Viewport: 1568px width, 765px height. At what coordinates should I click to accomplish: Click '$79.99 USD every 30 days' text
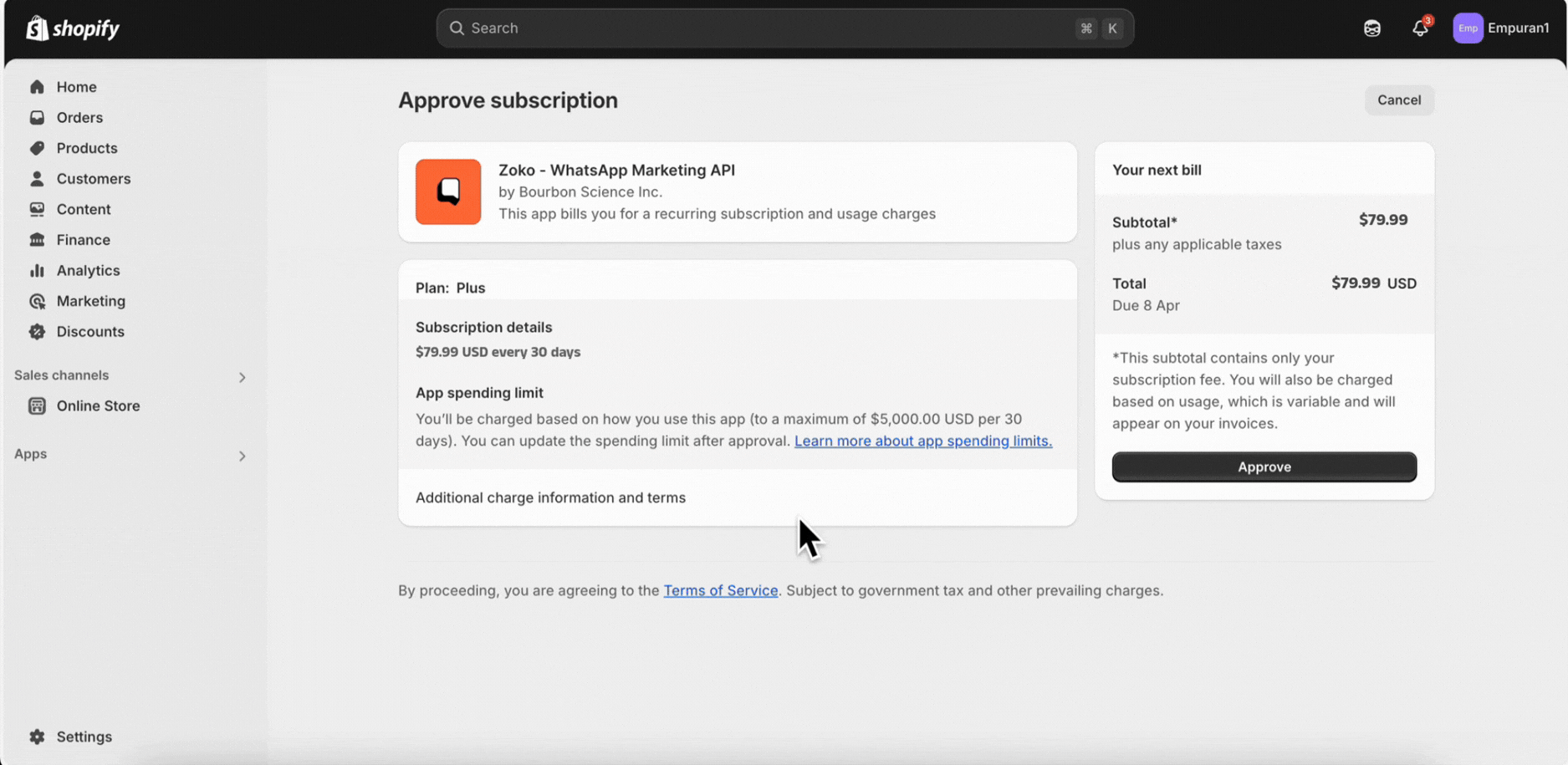pyautogui.click(x=498, y=352)
